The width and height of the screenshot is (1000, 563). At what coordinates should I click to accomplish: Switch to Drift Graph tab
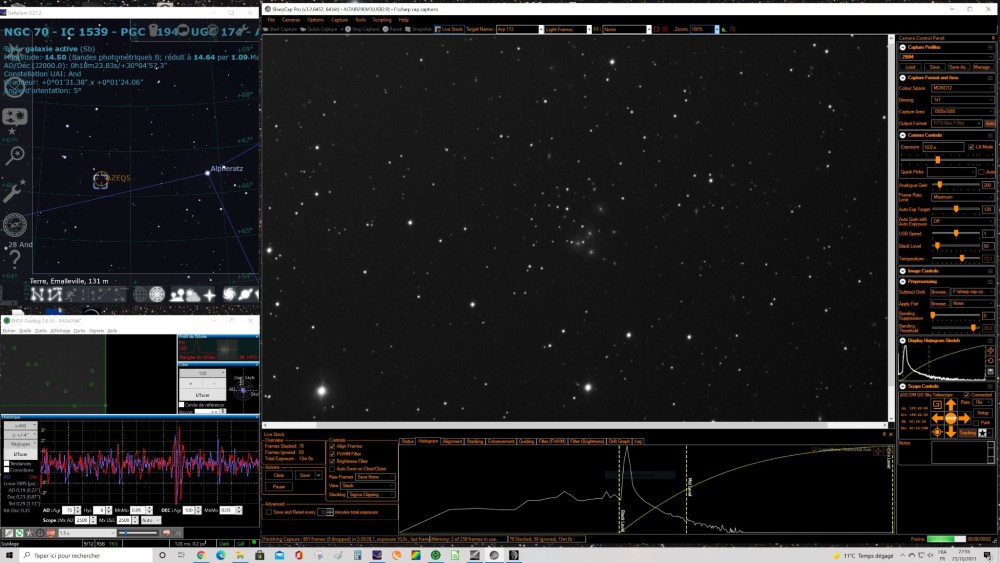pos(619,441)
